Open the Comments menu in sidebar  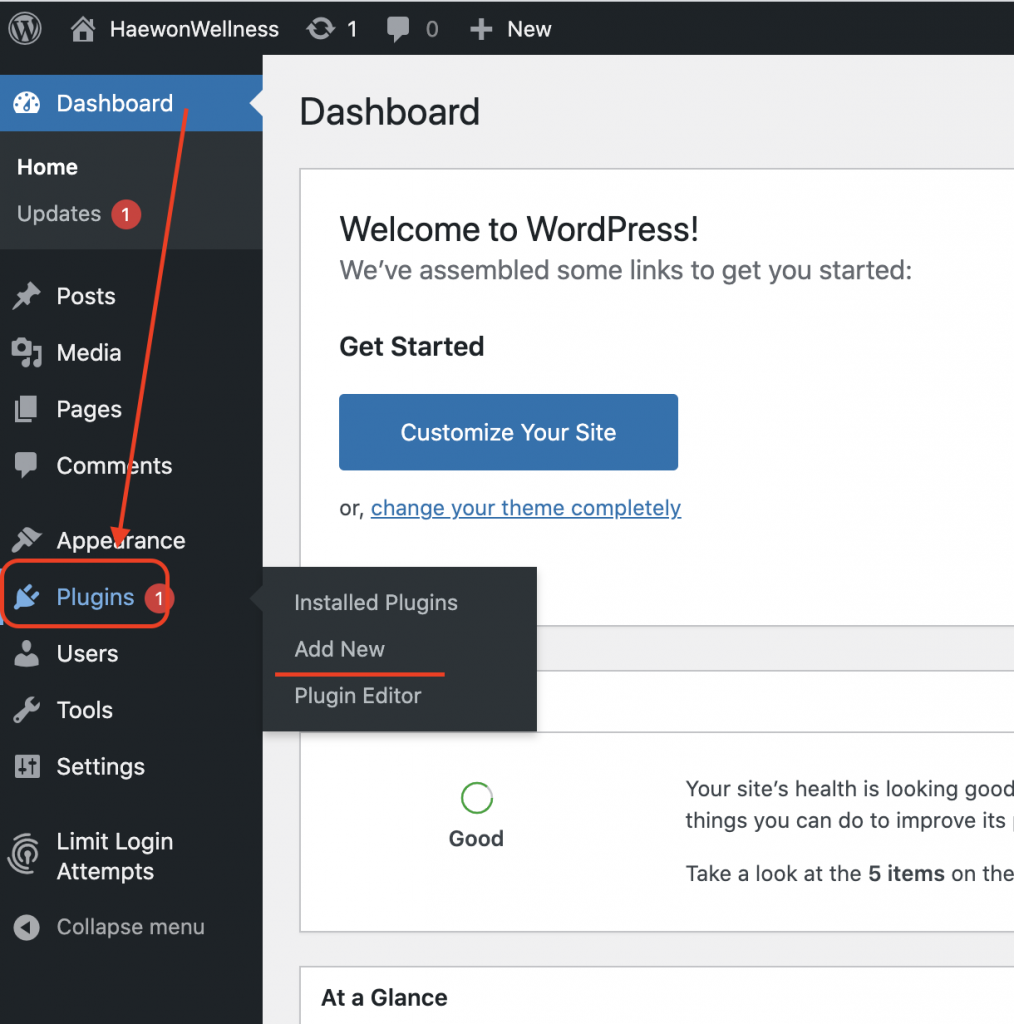114,466
